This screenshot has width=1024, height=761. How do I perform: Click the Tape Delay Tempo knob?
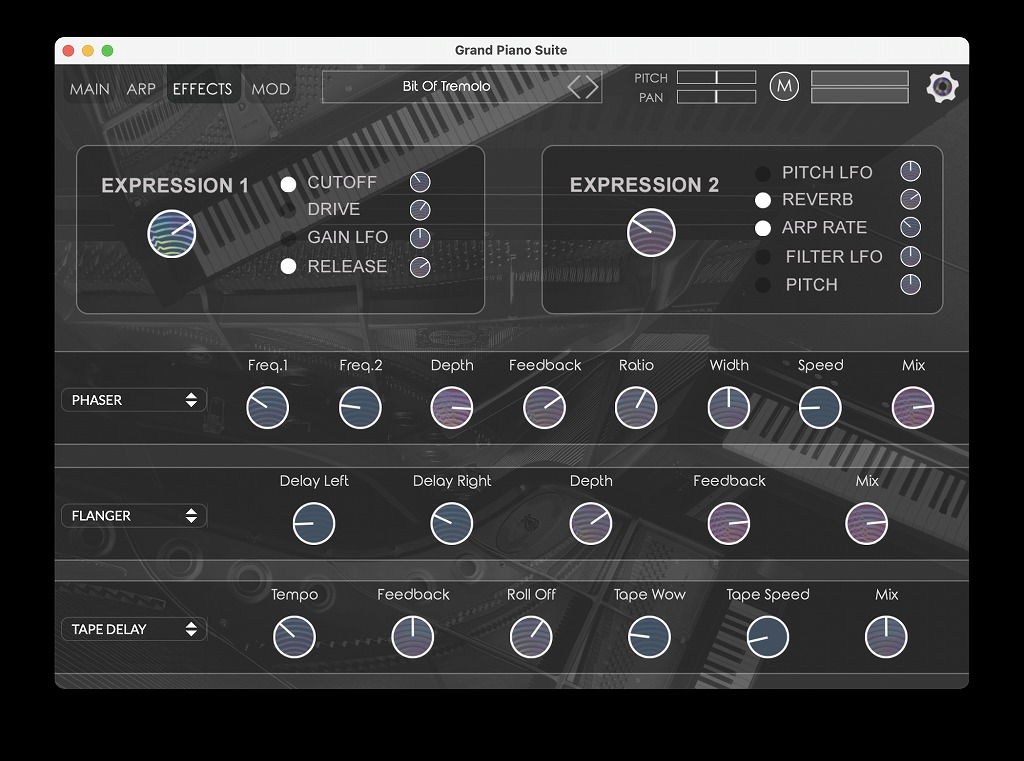(294, 637)
